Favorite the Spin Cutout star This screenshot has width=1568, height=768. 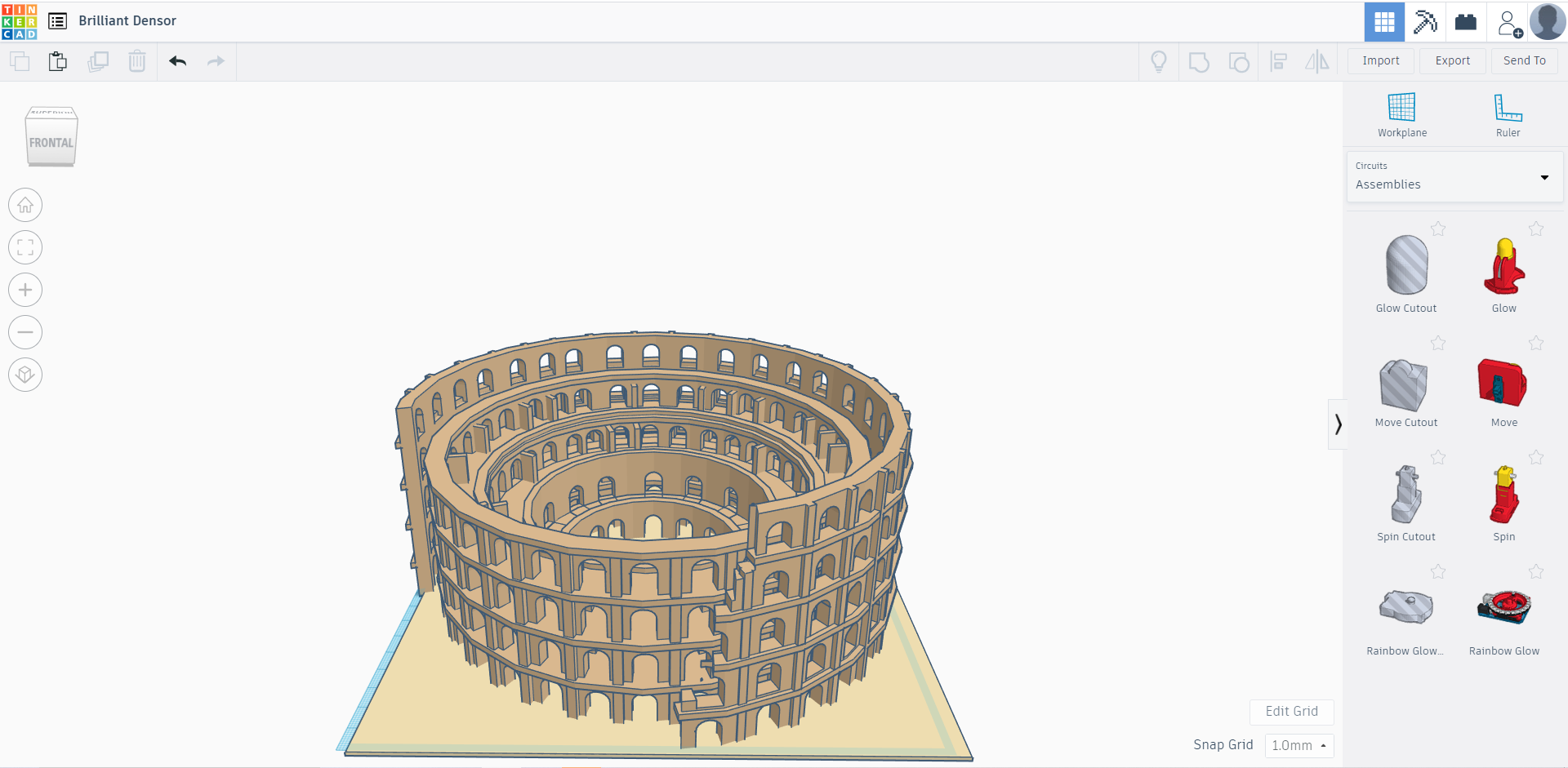(1438, 458)
